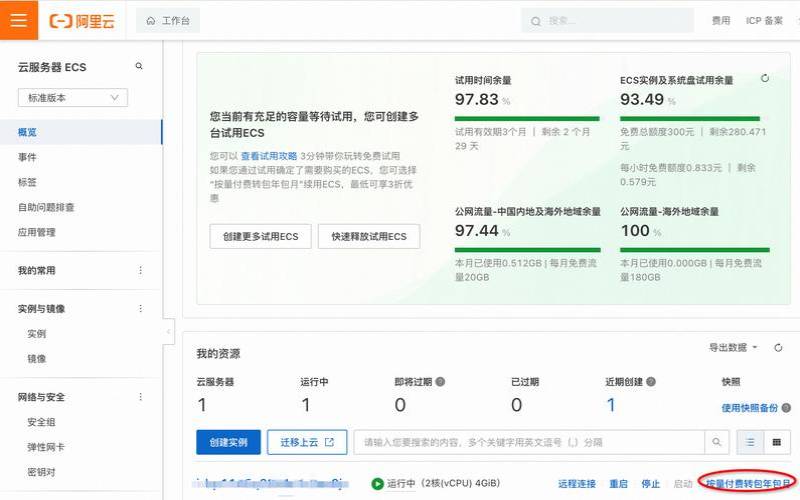Click help icon next to 近期创建

click(x=651, y=381)
